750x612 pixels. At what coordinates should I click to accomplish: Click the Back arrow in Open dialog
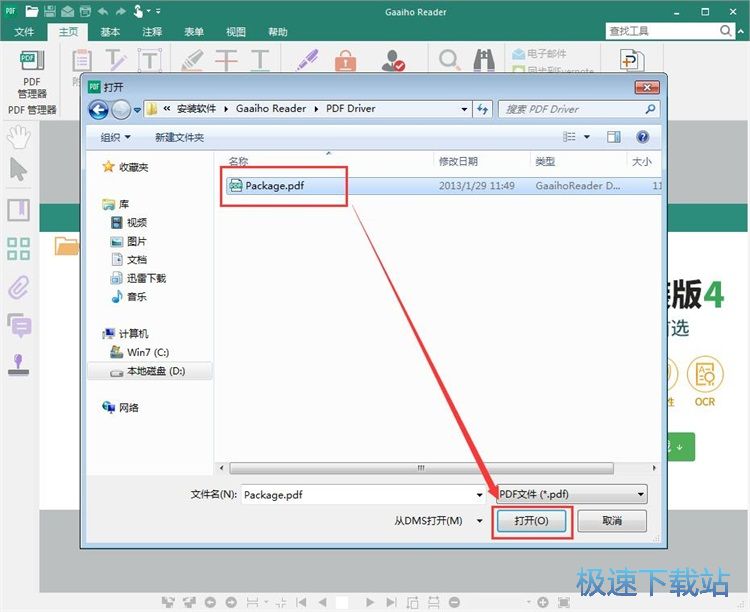99,110
